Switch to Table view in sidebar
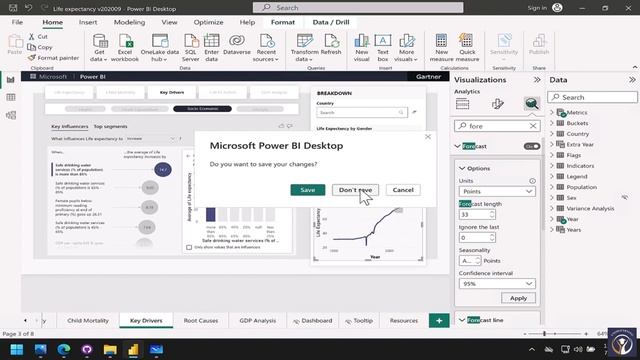640x360 pixels. [x=11, y=97]
